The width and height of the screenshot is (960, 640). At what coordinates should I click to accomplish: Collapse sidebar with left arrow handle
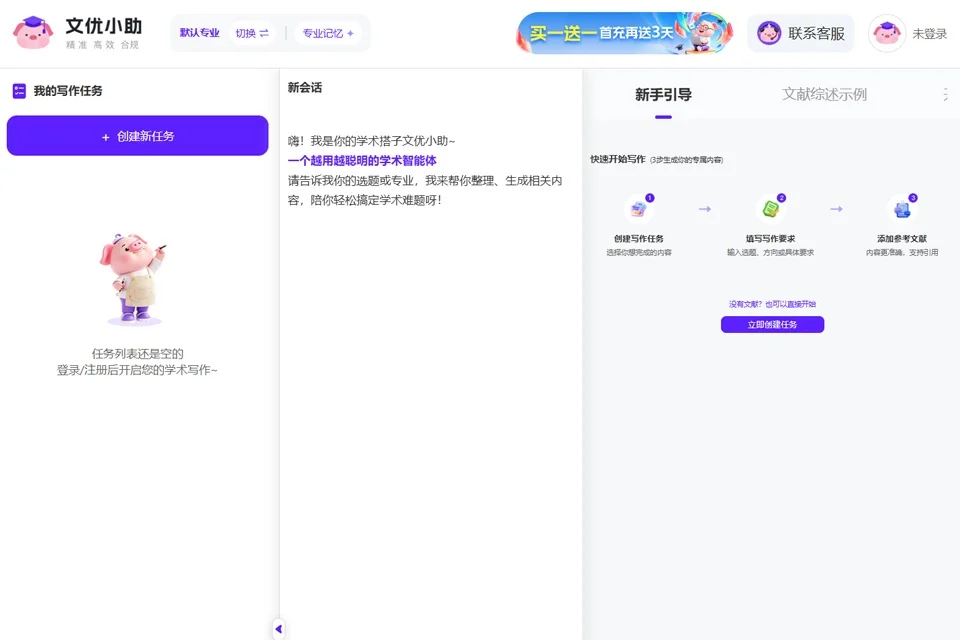tap(279, 628)
